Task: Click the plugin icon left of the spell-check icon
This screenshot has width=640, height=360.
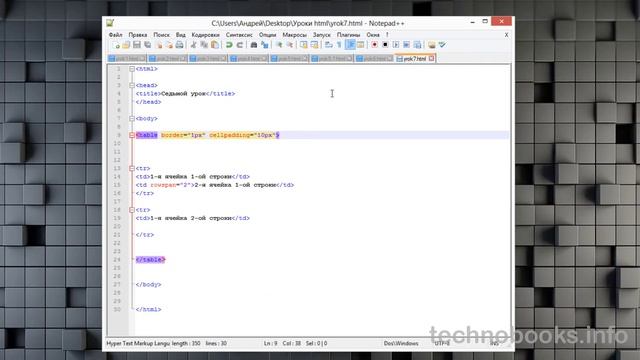Action: click(431, 45)
